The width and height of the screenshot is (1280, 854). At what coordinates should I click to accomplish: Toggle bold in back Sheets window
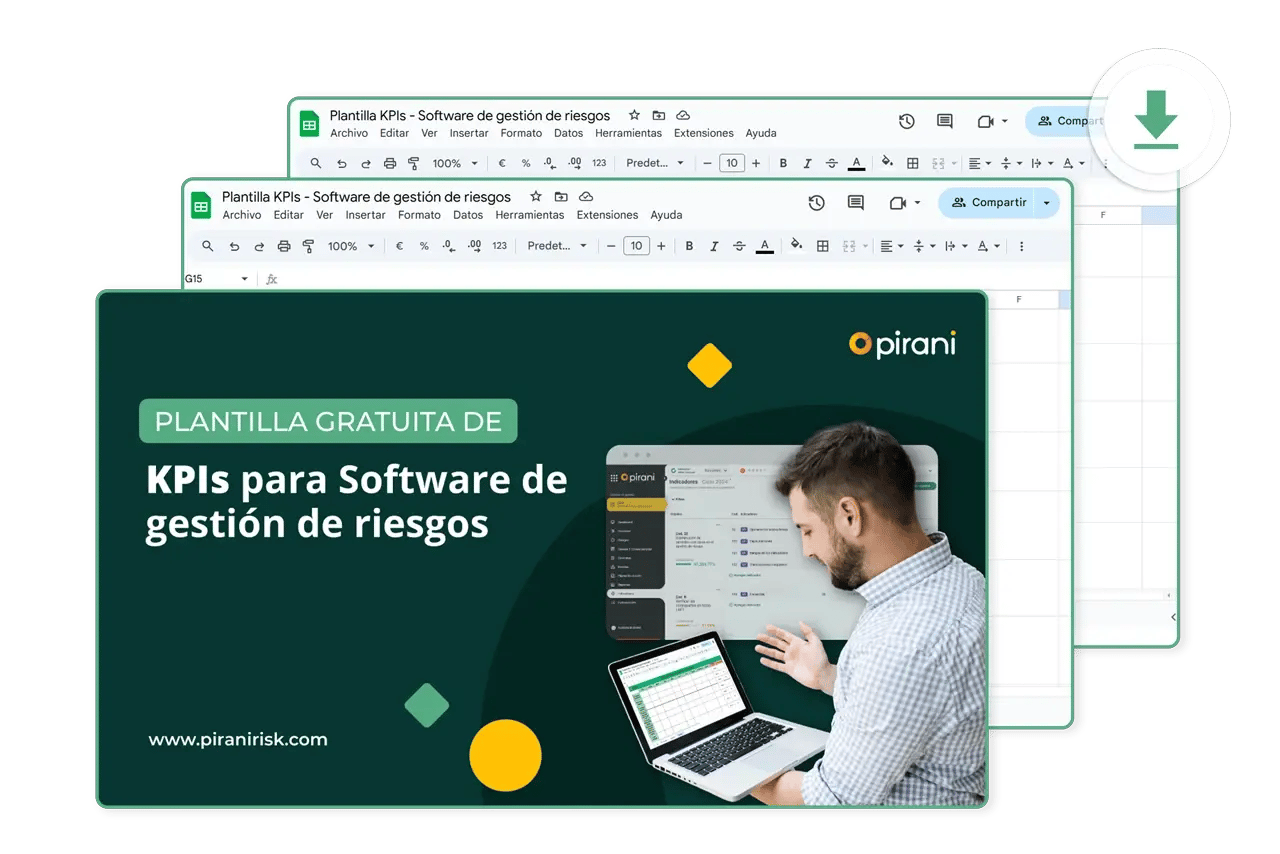point(783,163)
